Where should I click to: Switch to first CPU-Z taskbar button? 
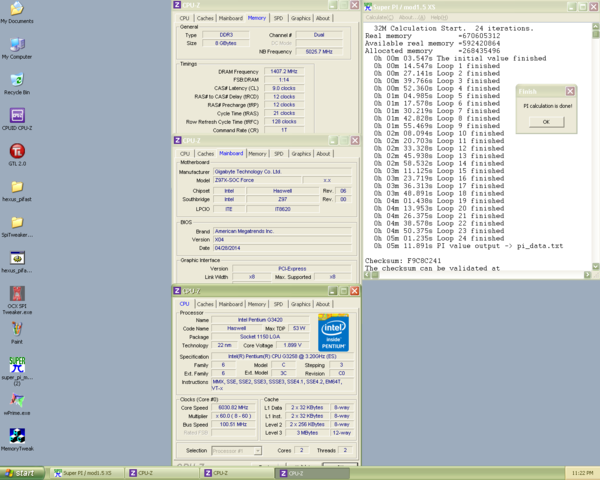point(163,473)
